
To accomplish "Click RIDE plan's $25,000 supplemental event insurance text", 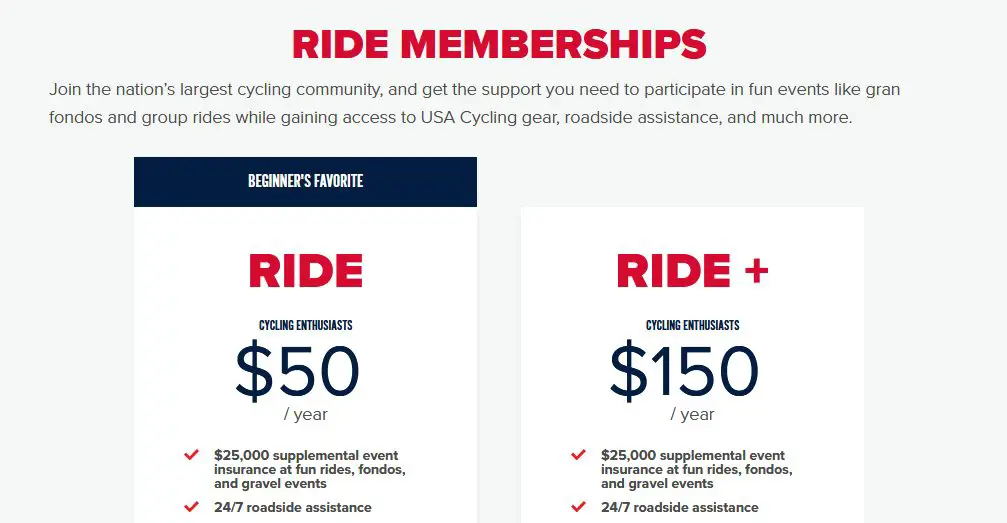I will tap(310, 470).
